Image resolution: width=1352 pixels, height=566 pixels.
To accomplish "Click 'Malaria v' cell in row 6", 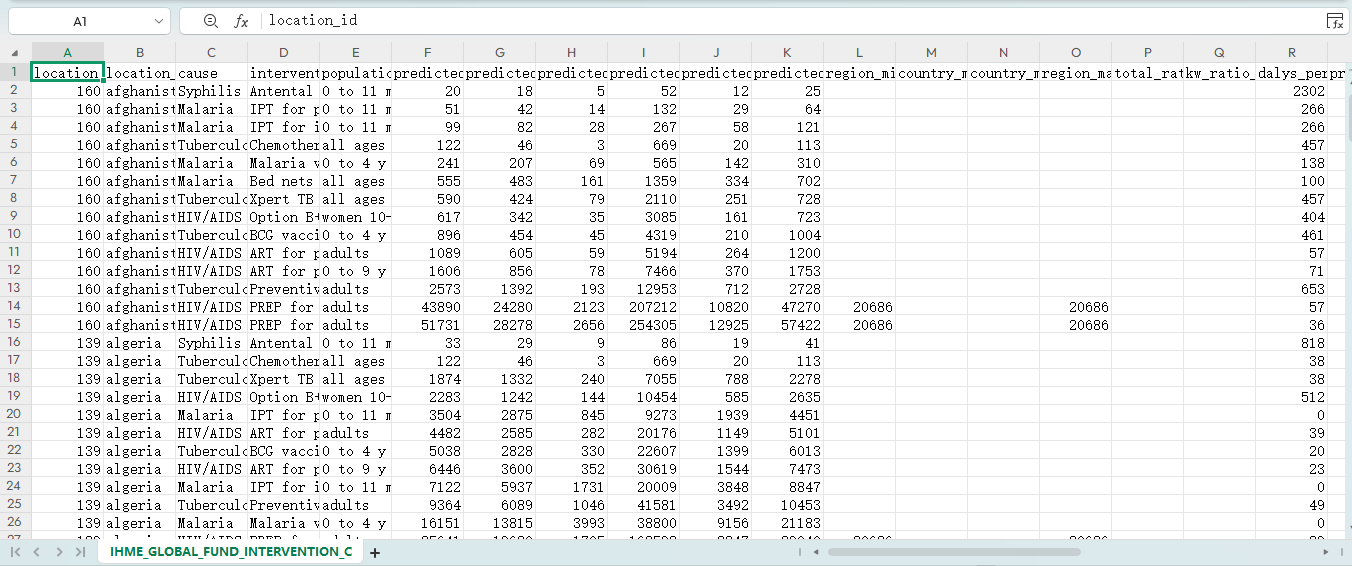I will click(283, 162).
